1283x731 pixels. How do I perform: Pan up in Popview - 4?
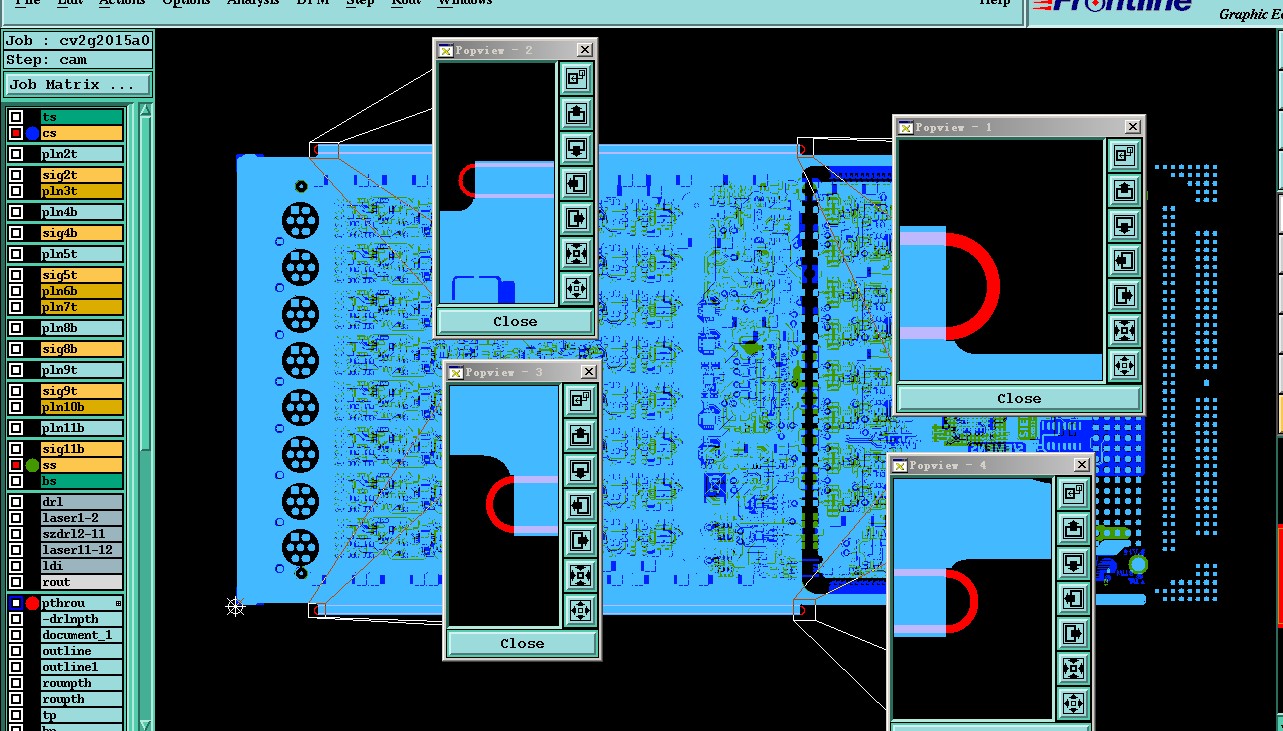(x=1073, y=529)
